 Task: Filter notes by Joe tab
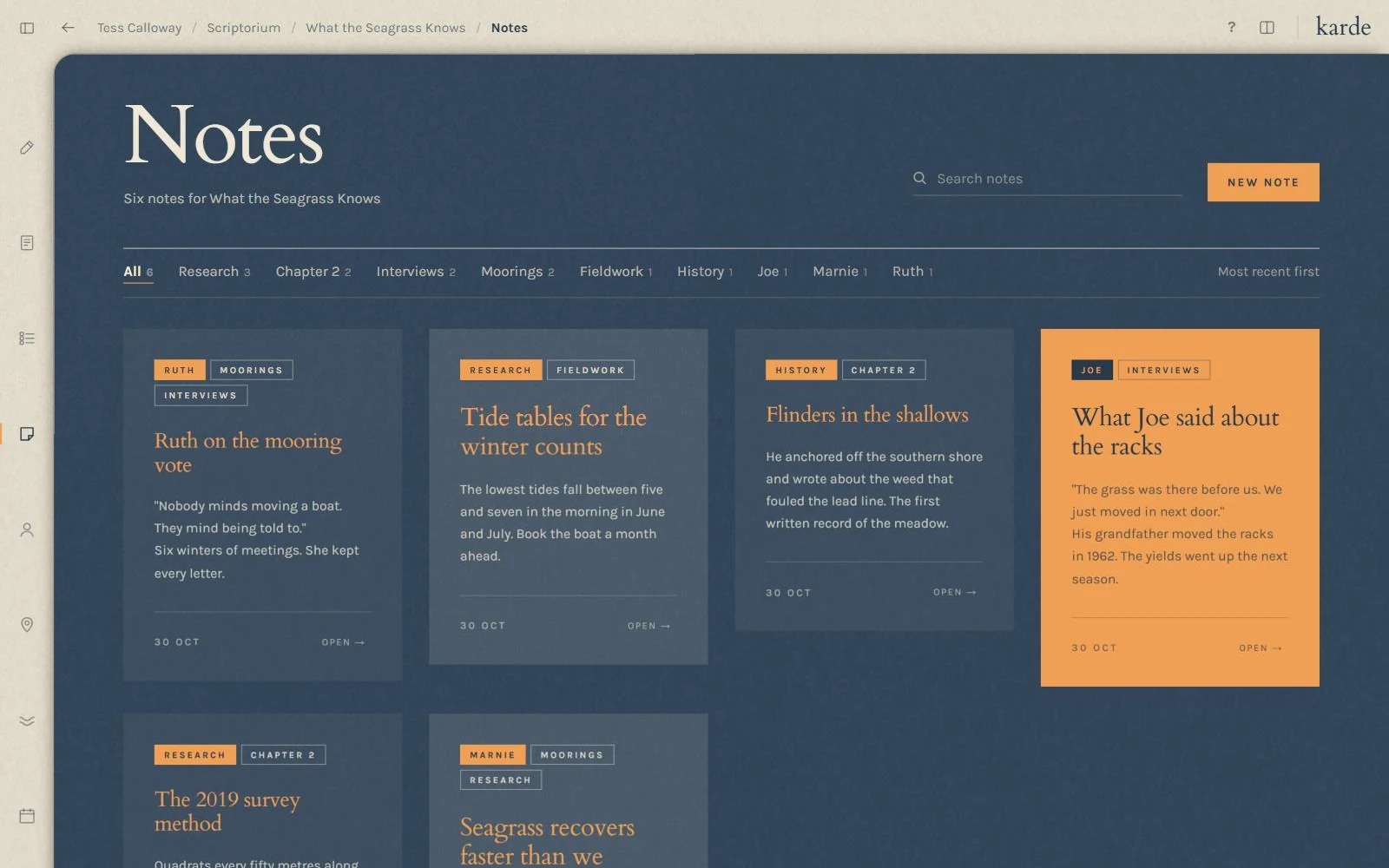click(x=773, y=272)
